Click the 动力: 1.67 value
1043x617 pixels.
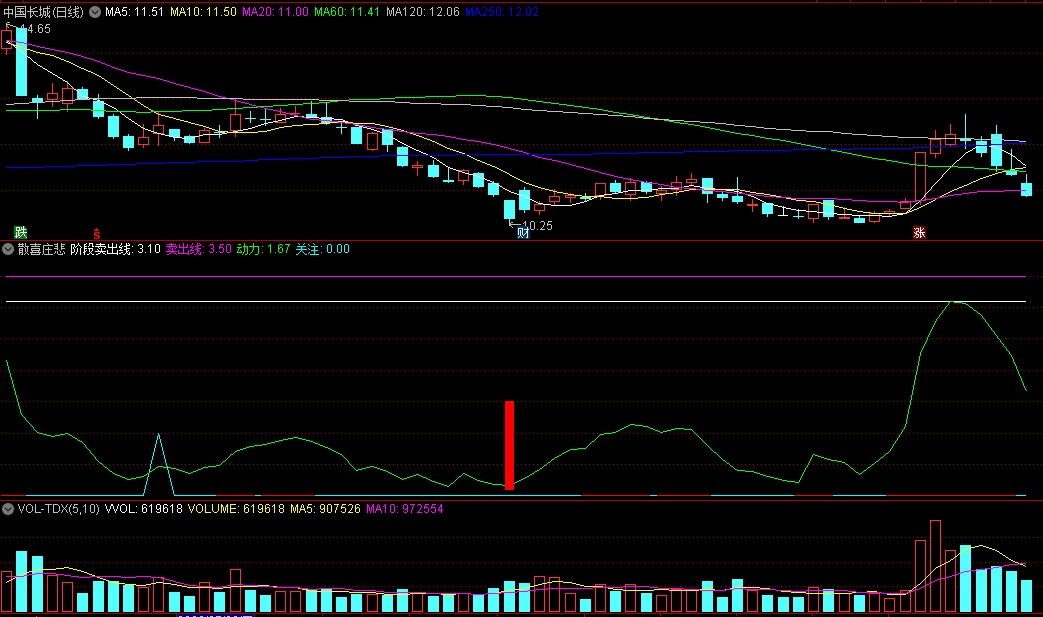pyautogui.click(x=263, y=249)
